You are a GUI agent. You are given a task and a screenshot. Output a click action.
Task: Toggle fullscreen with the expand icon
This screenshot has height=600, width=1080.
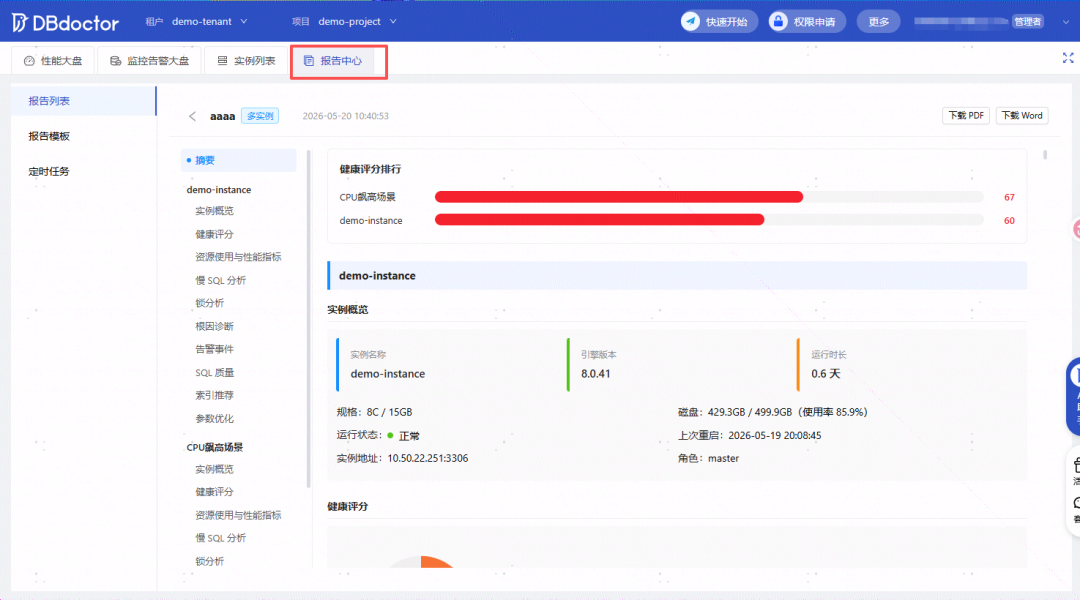1068,59
